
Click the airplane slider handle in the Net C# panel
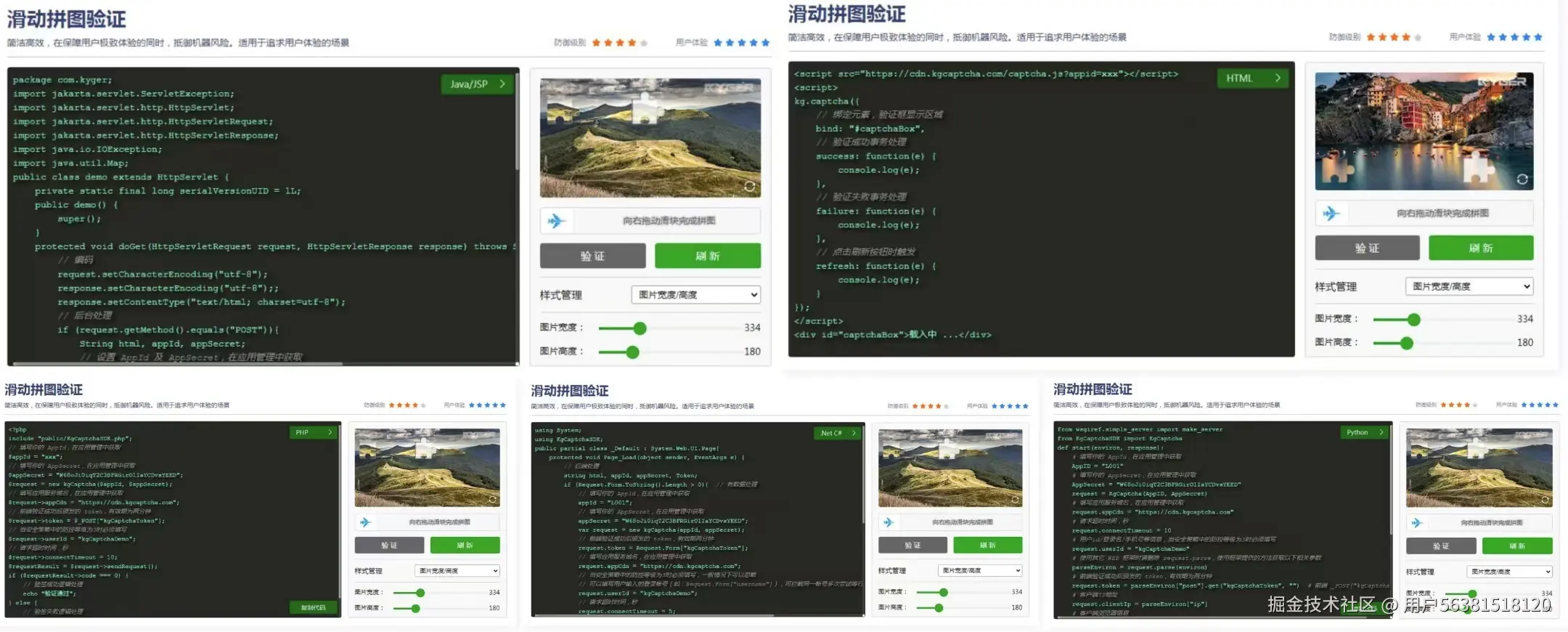click(889, 522)
